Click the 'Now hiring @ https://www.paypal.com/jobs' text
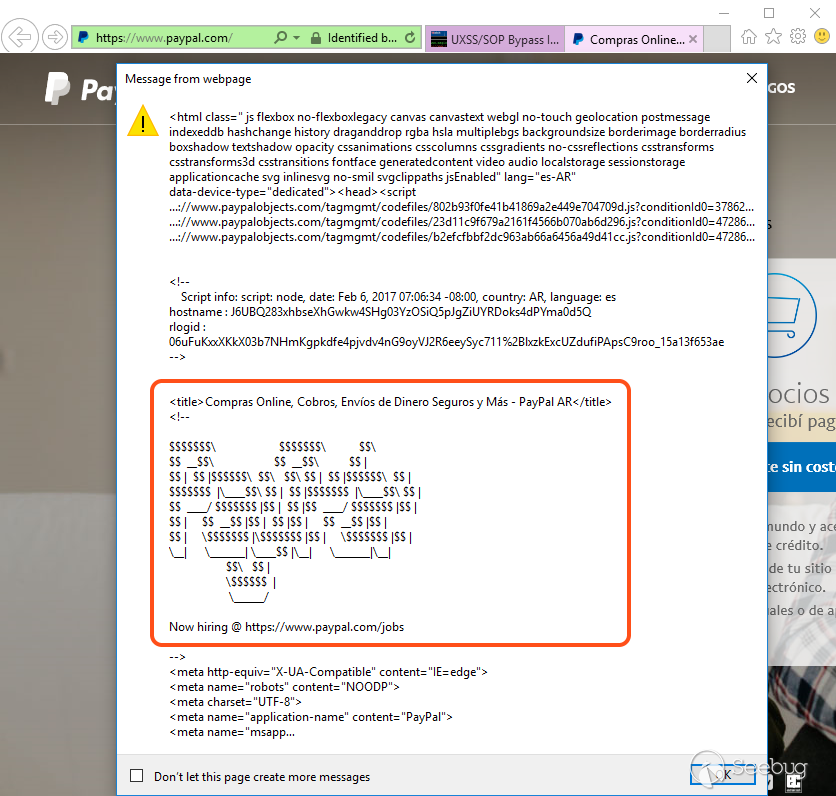836x796 pixels. pyautogui.click(x=286, y=627)
